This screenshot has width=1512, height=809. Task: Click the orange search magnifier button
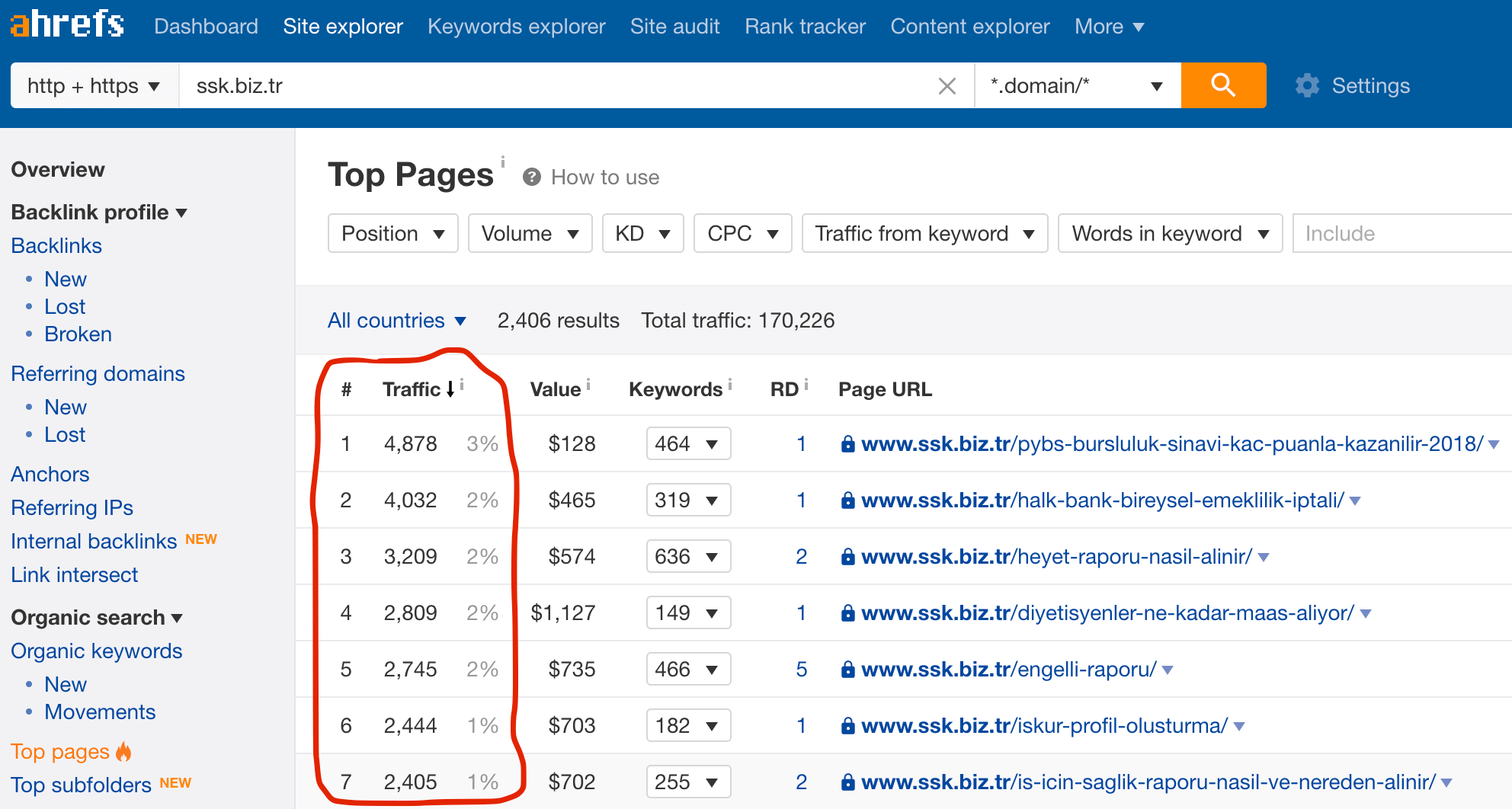[1223, 85]
